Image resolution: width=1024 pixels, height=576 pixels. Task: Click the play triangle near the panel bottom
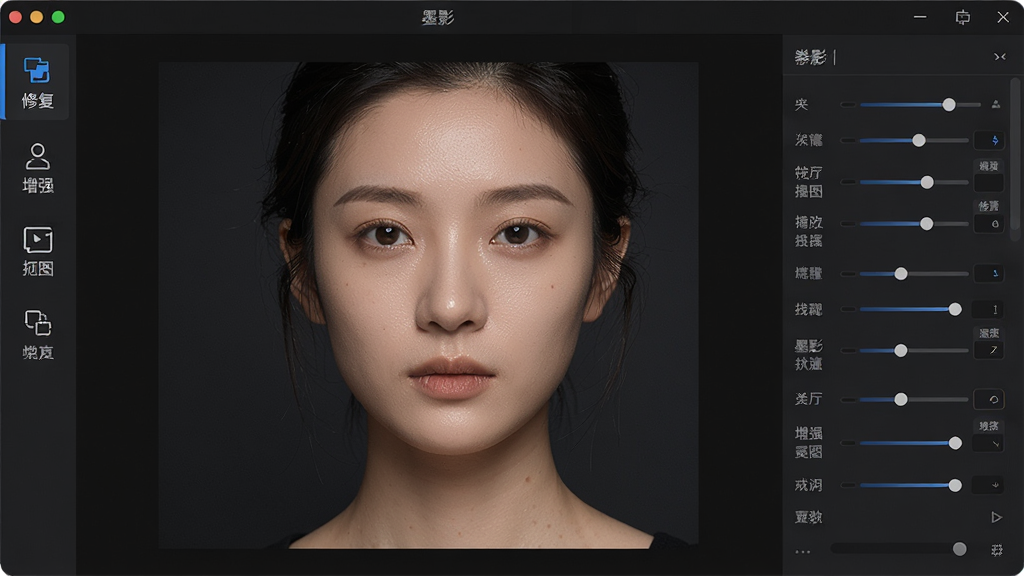click(x=996, y=517)
